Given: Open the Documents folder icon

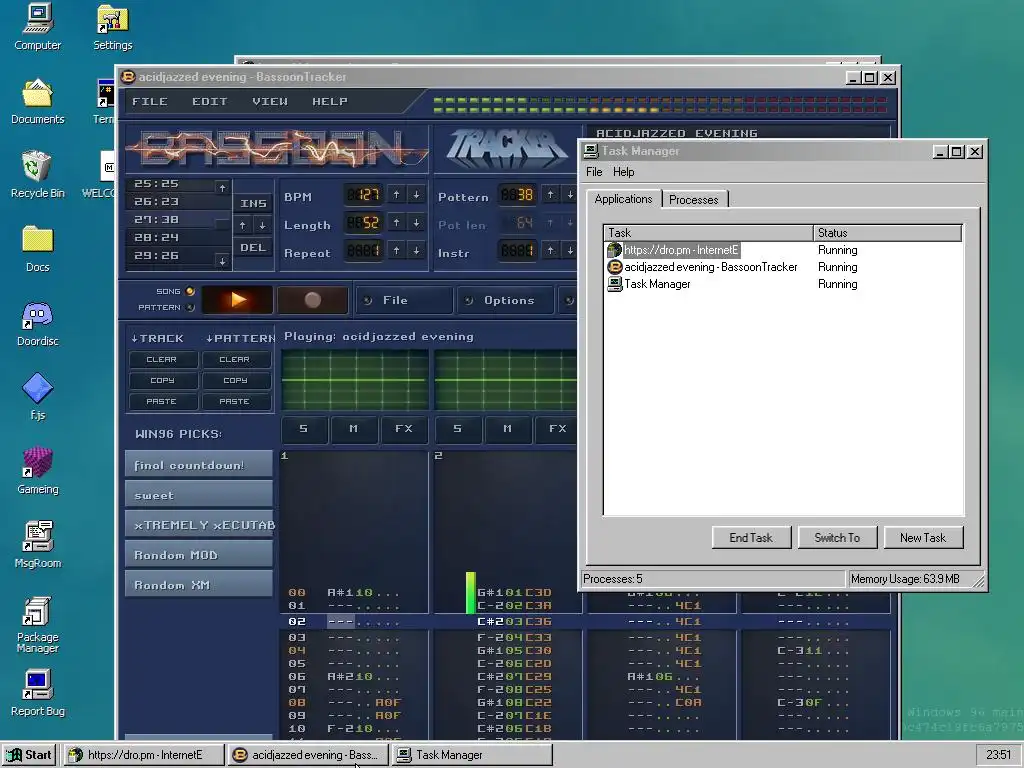Looking at the screenshot, I should click(x=37, y=101).
